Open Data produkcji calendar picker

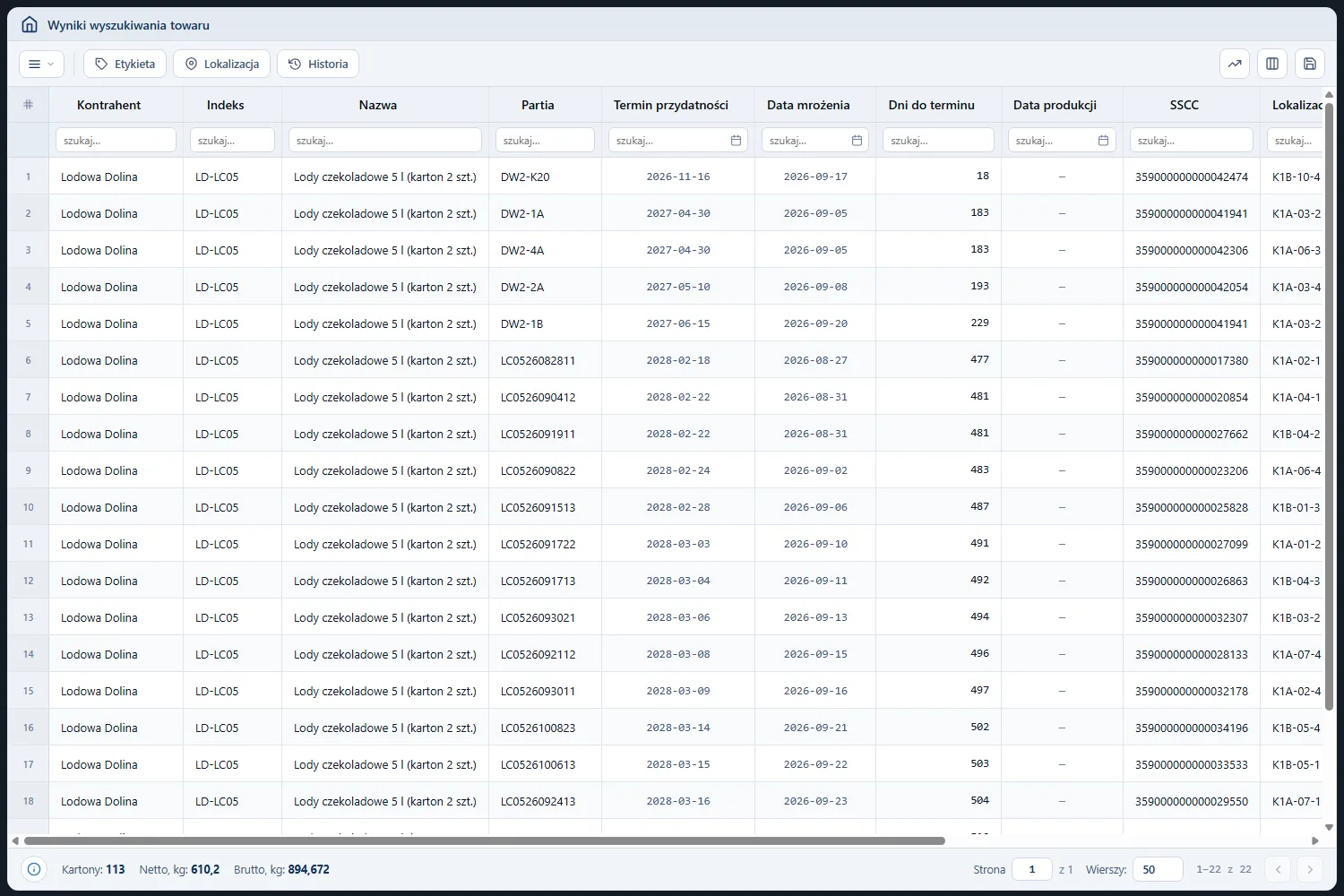(x=1103, y=141)
